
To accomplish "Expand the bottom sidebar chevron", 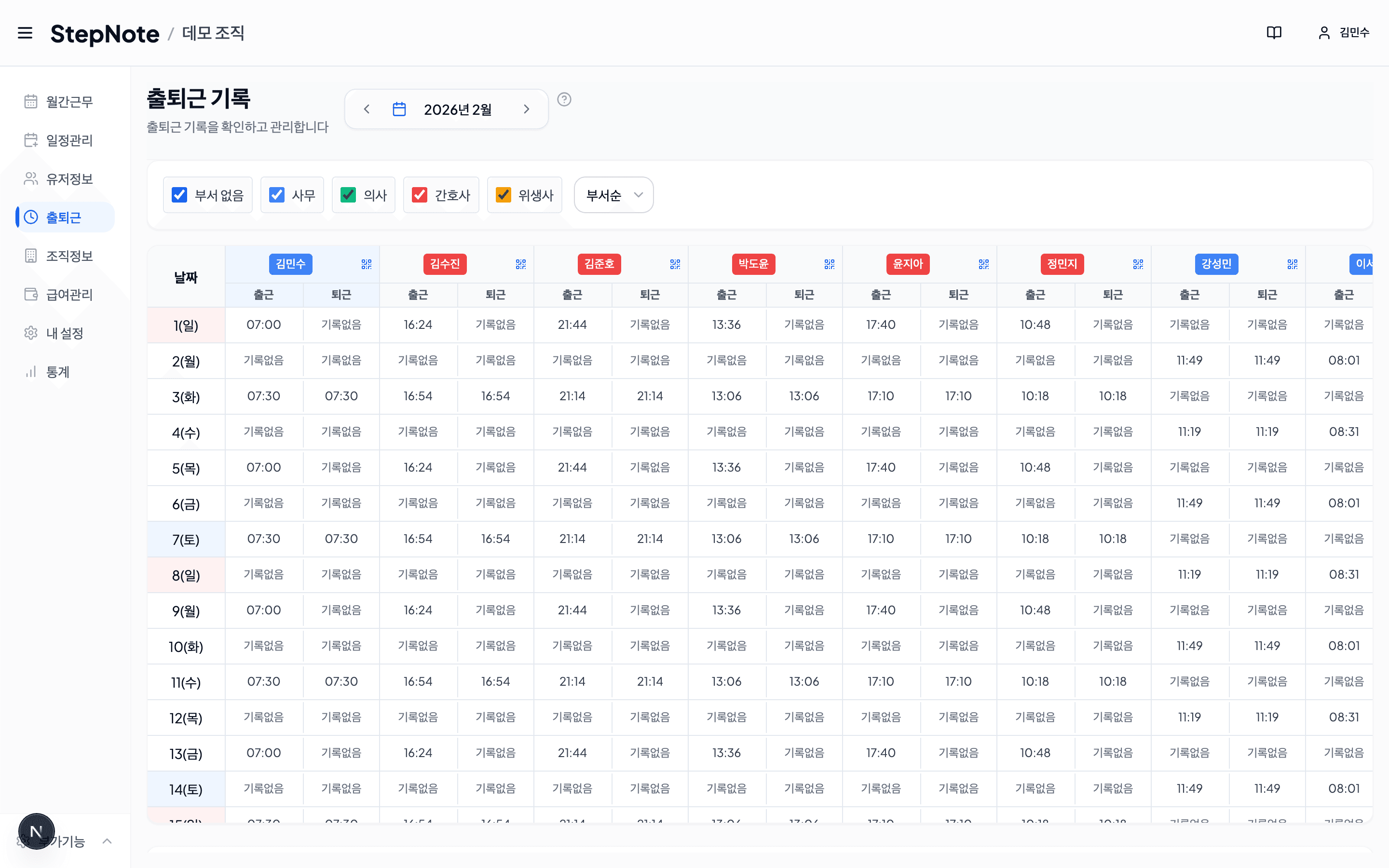I will (107, 841).
